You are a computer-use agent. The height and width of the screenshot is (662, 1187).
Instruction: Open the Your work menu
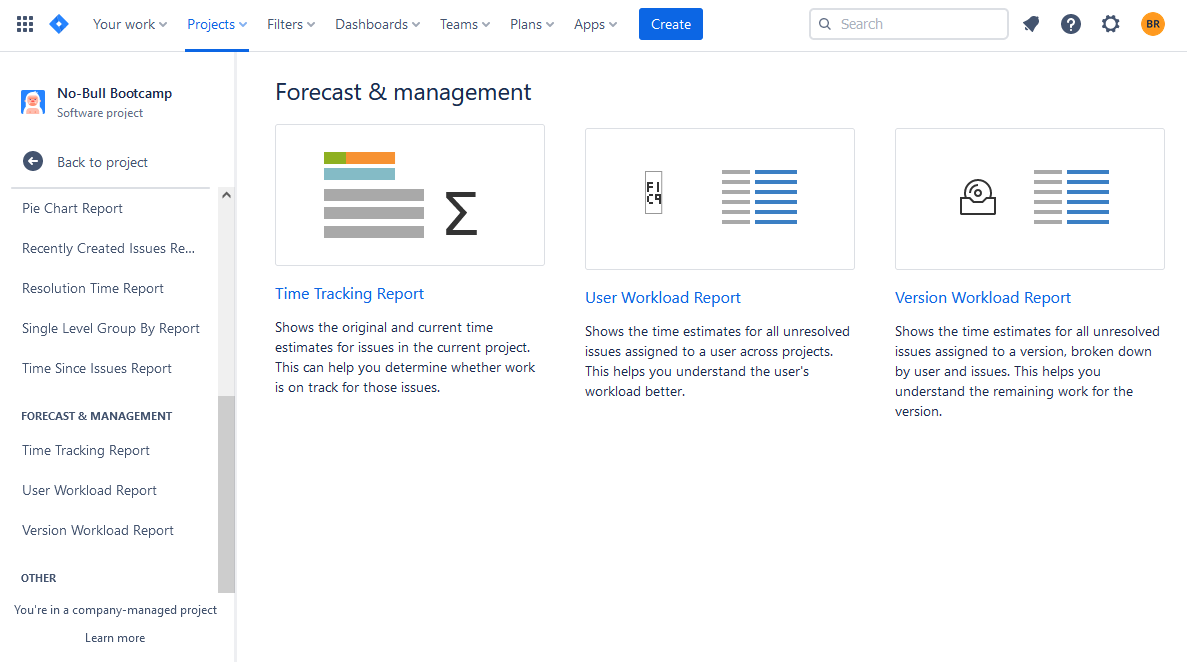[x=129, y=23]
